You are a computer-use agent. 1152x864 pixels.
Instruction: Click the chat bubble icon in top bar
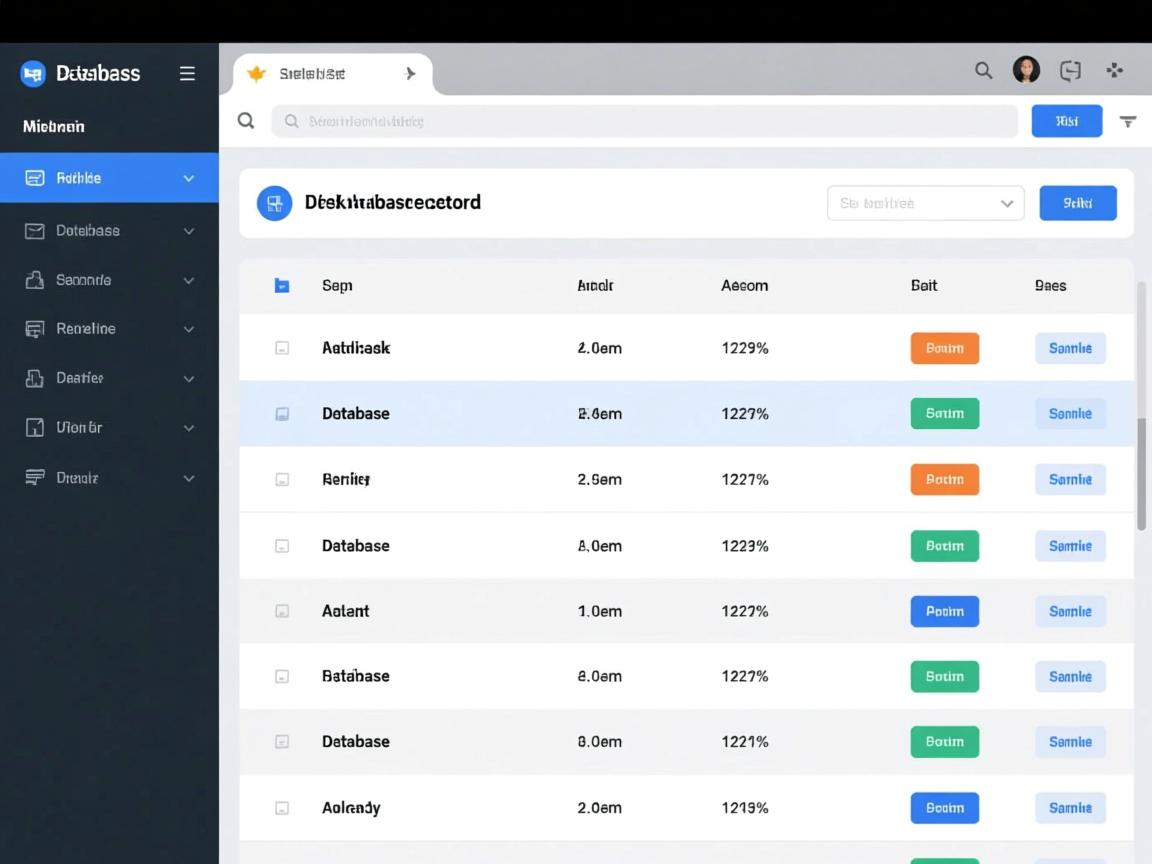(x=1070, y=70)
